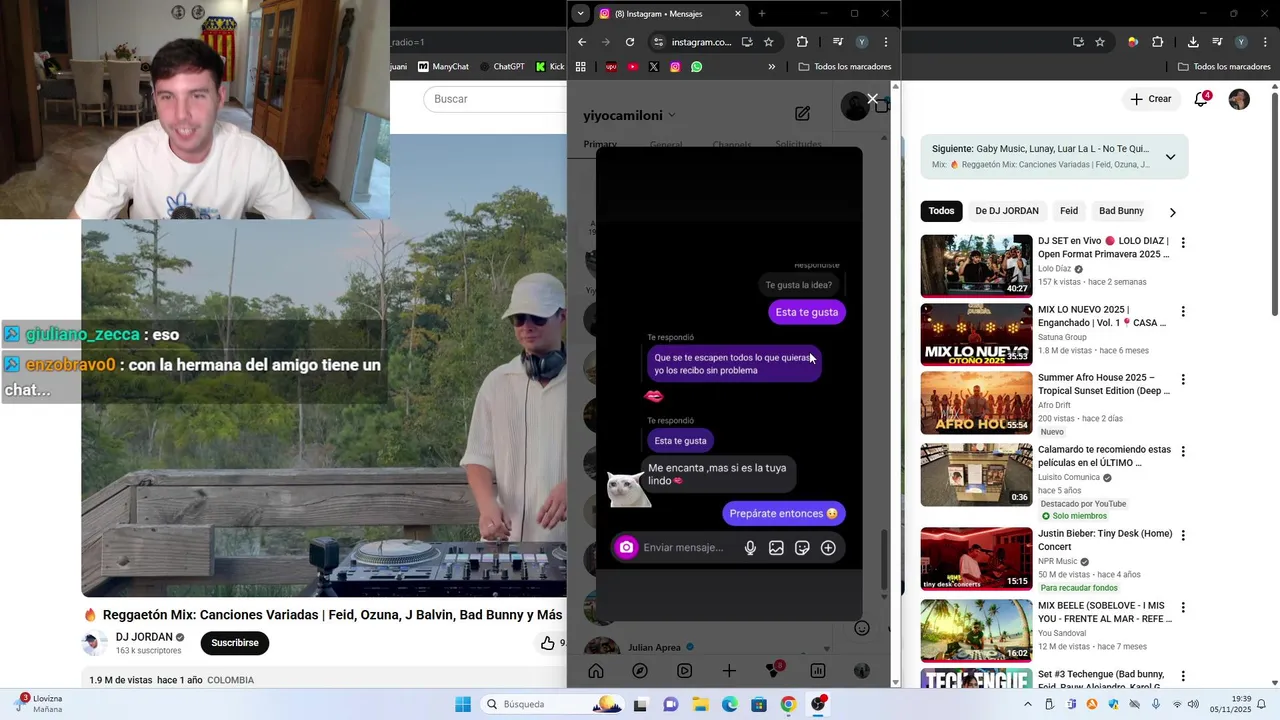This screenshot has width=1280, height=720.
Task: Click the YouTube notifications bell
Action: (1201, 99)
